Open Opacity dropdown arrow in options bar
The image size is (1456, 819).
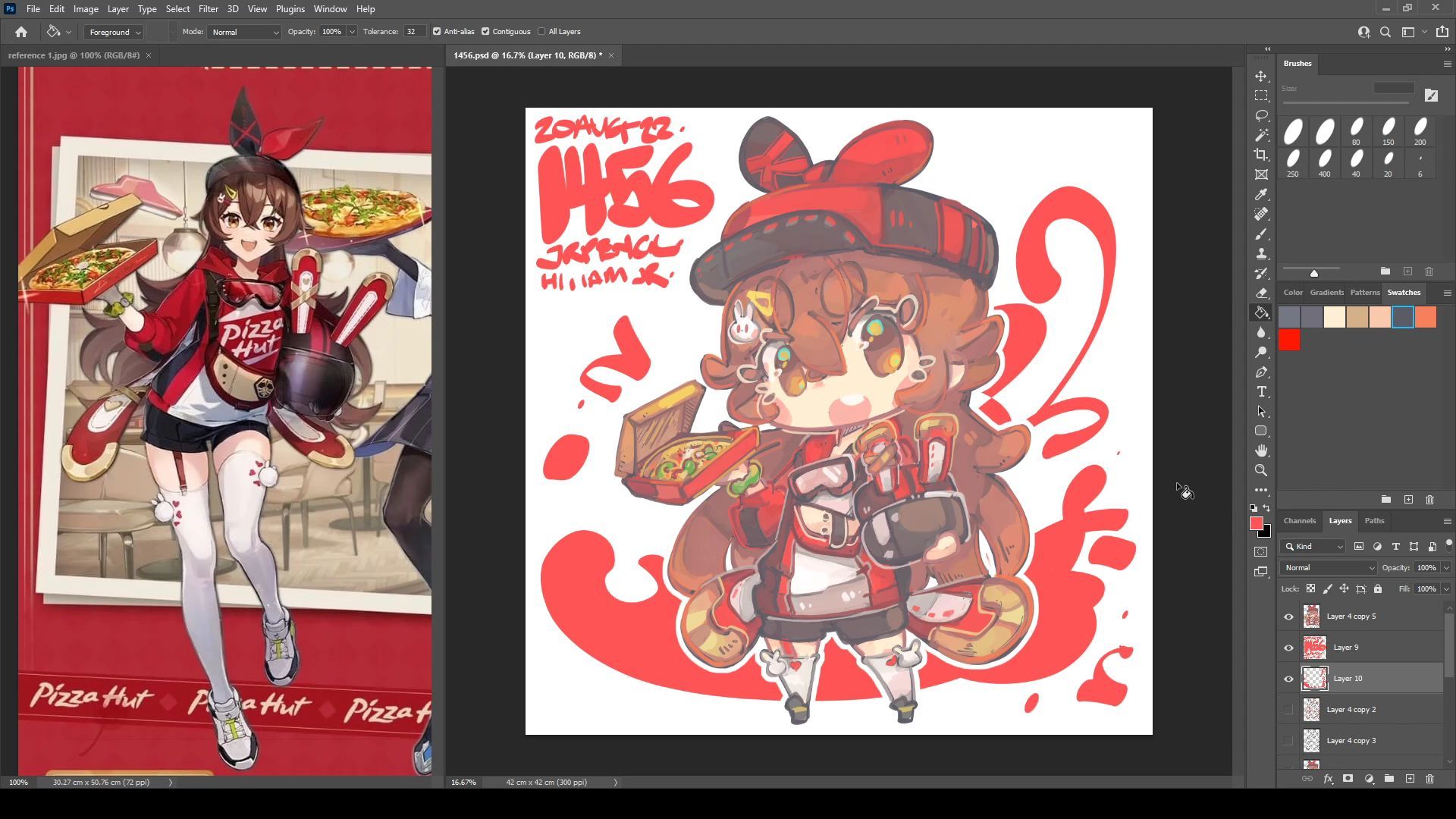pyautogui.click(x=352, y=32)
